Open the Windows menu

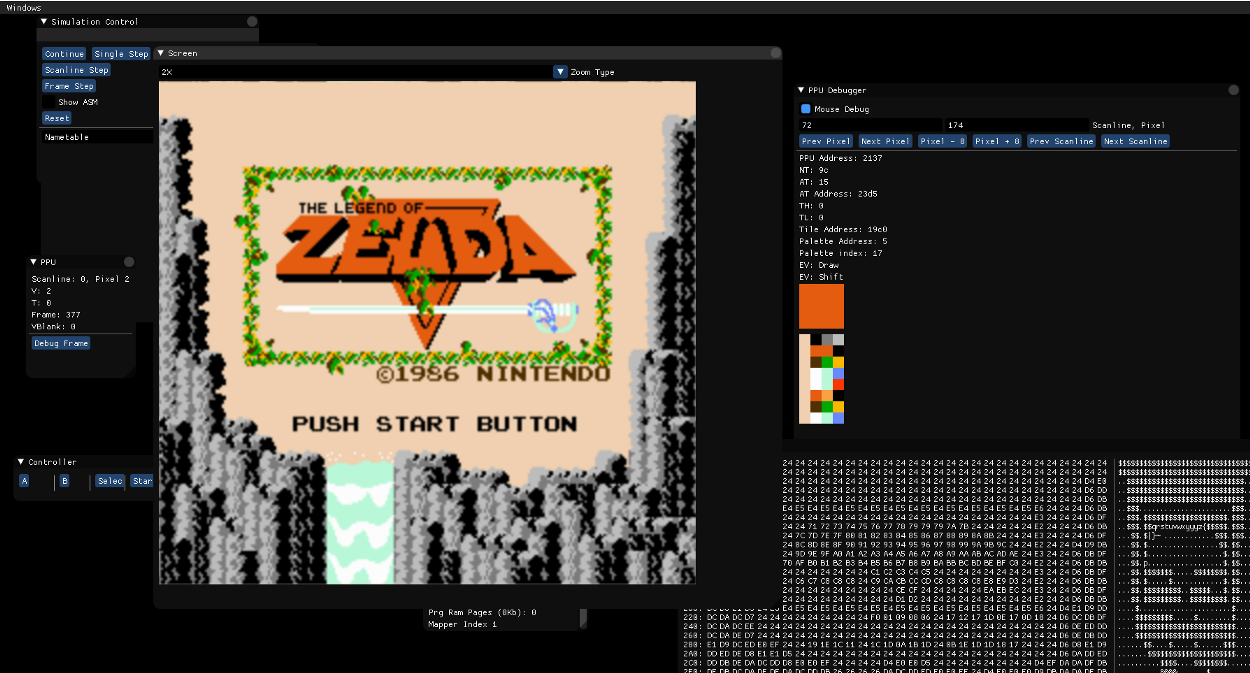pos(24,7)
